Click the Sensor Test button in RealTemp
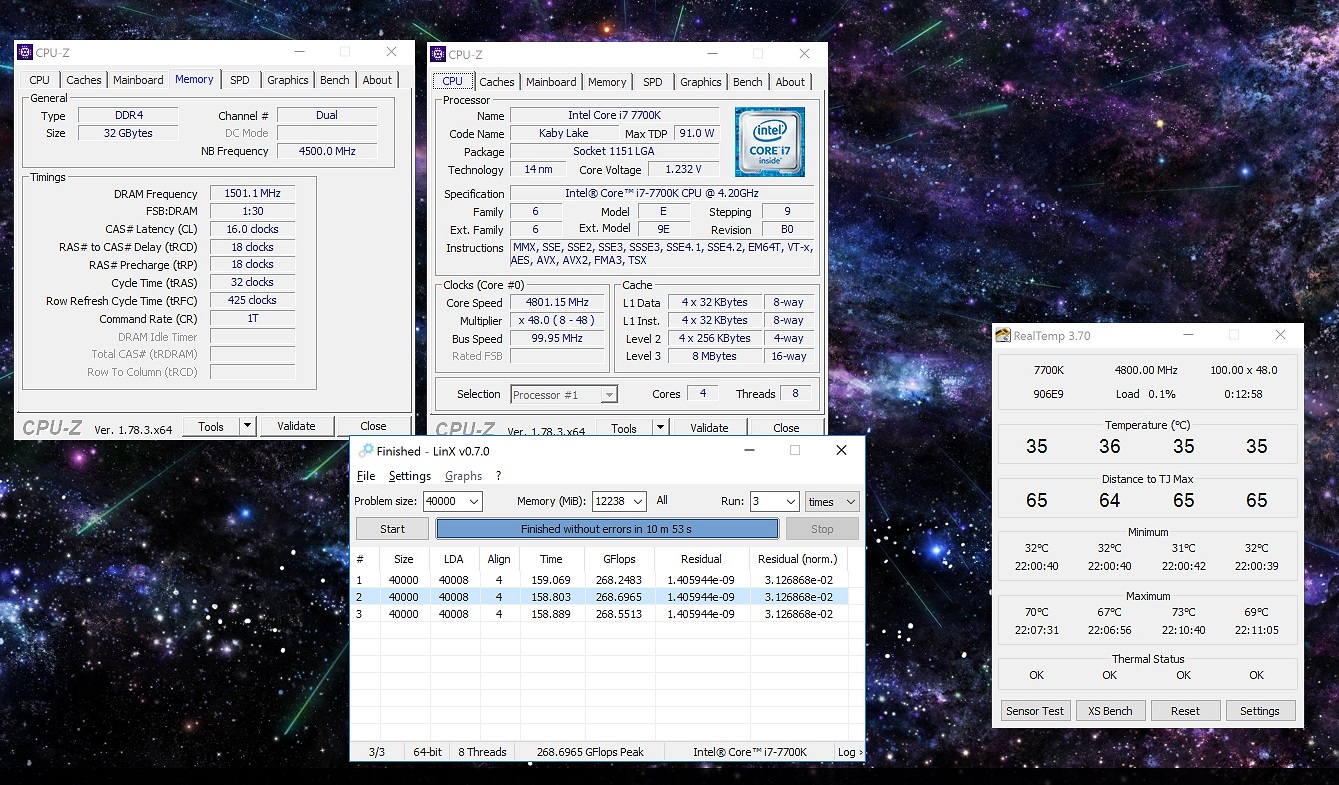Screen dimensions: 1339x785 [x=1035, y=711]
